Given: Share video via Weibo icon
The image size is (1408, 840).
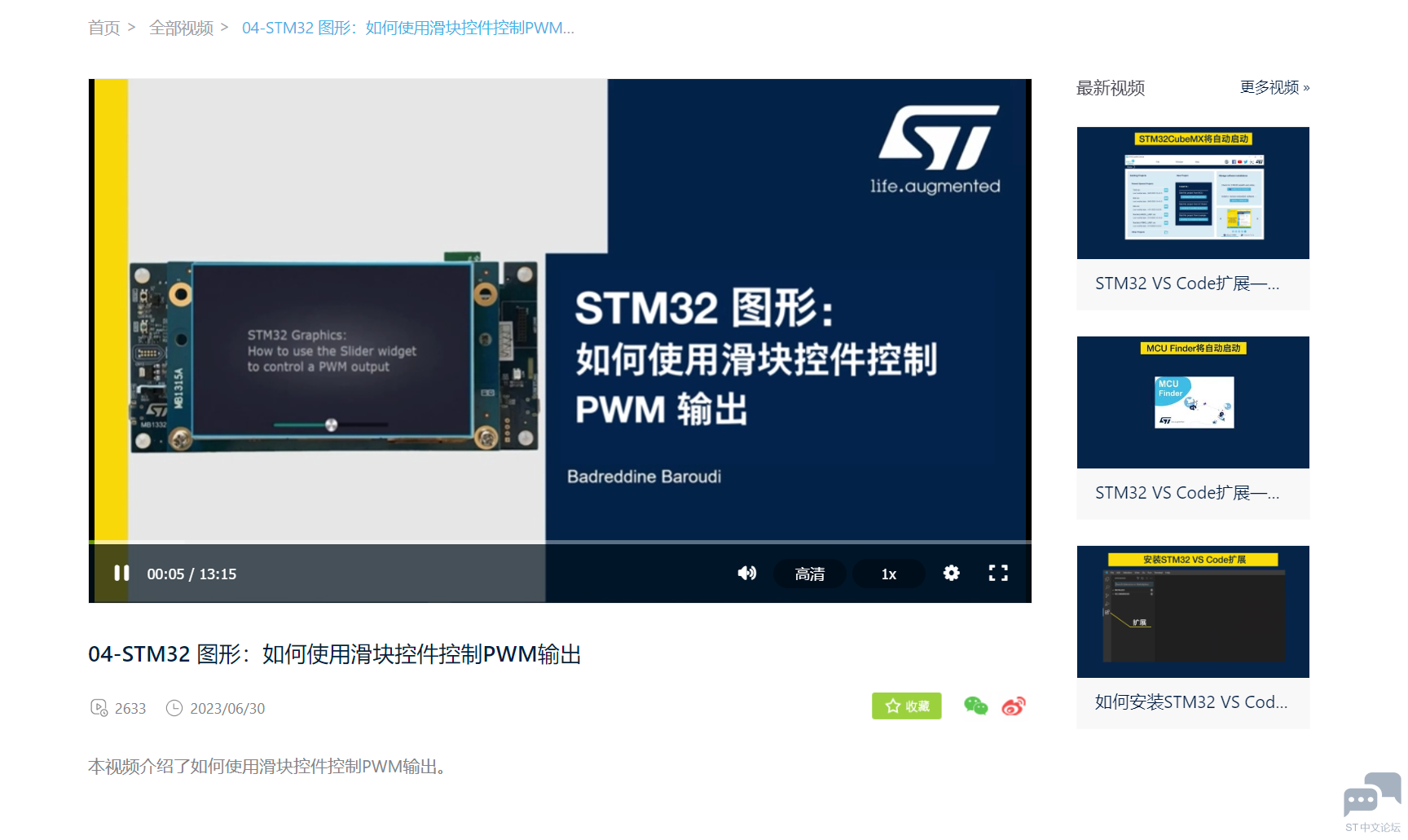Looking at the screenshot, I should tap(1014, 706).
